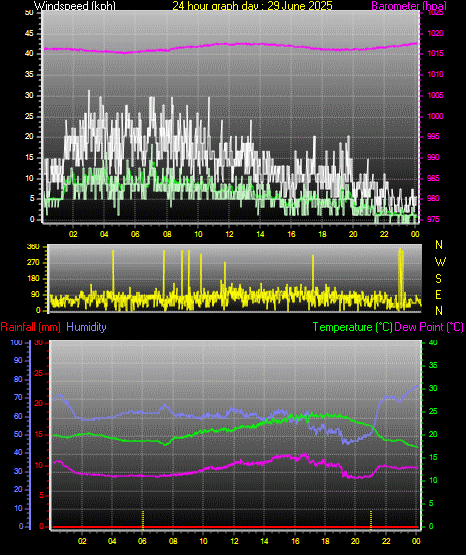The width and height of the screenshot is (466, 555).
Task: Click the 180 value on the wind direction axis
Action: pyautogui.click(x=33, y=279)
